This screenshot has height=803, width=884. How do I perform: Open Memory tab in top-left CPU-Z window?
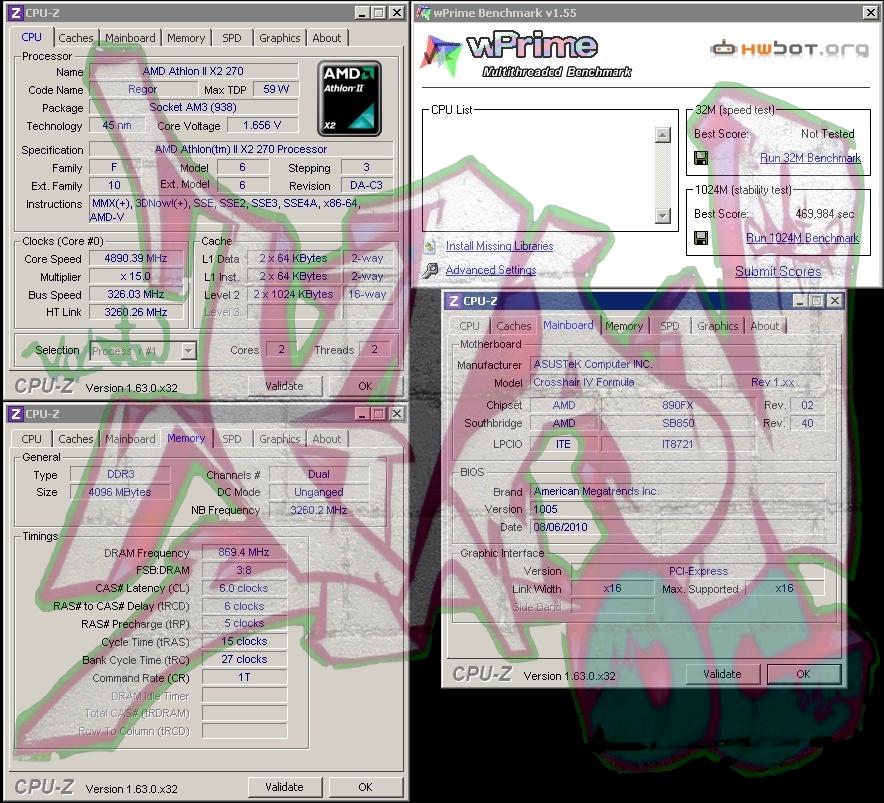pyautogui.click(x=185, y=38)
